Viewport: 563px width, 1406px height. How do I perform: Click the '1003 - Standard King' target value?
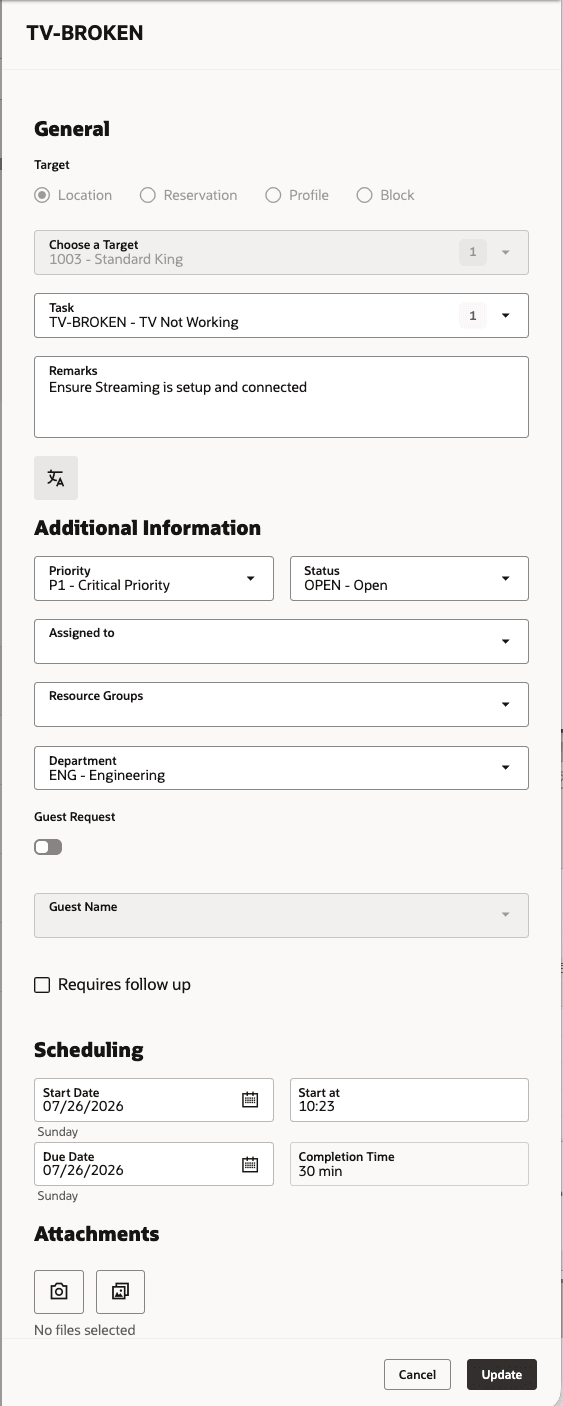pyautogui.click(x=116, y=259)
